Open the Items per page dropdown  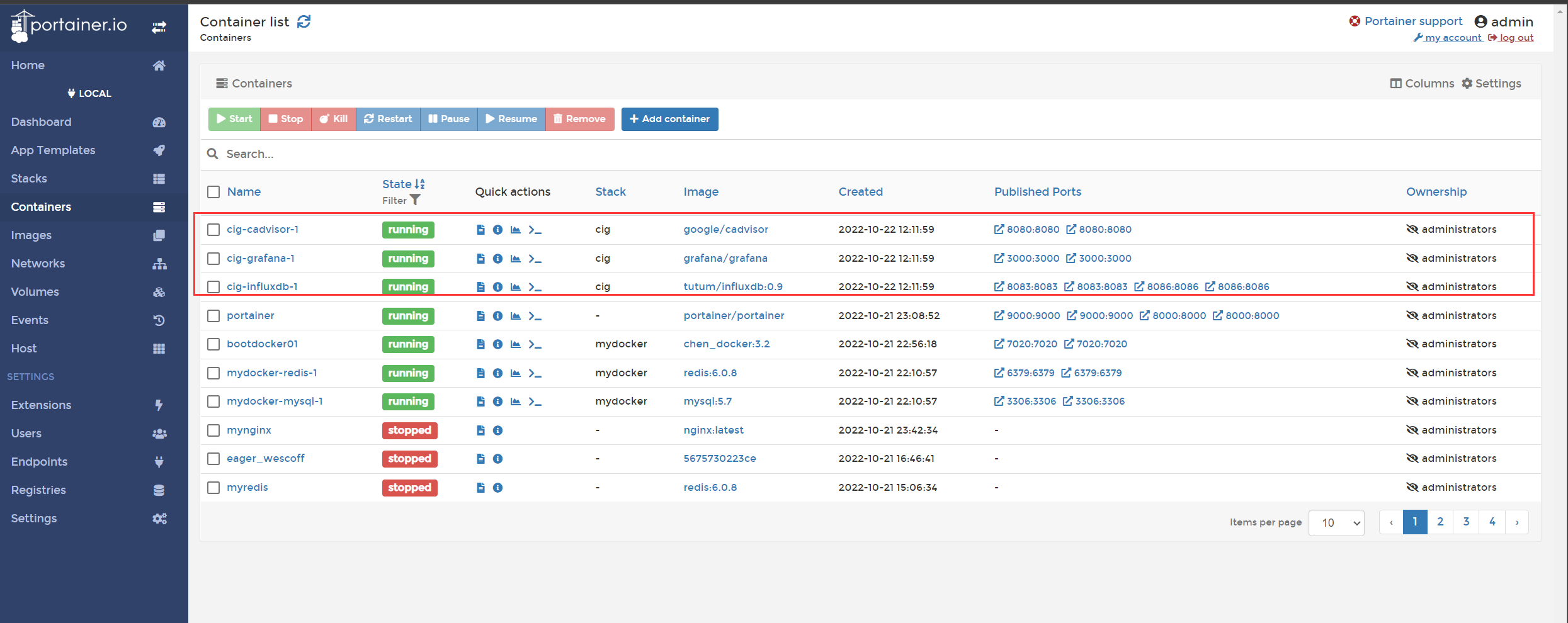[1336, 522]
